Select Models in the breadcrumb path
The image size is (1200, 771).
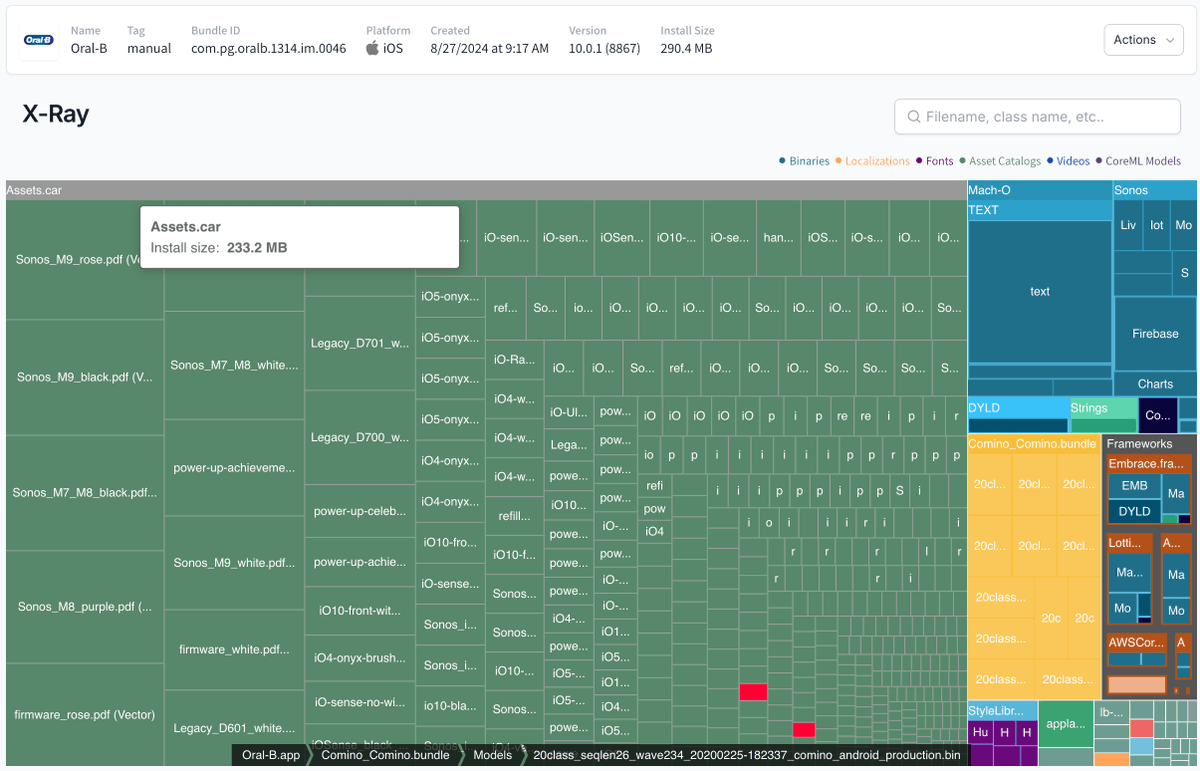click(493, 755)
